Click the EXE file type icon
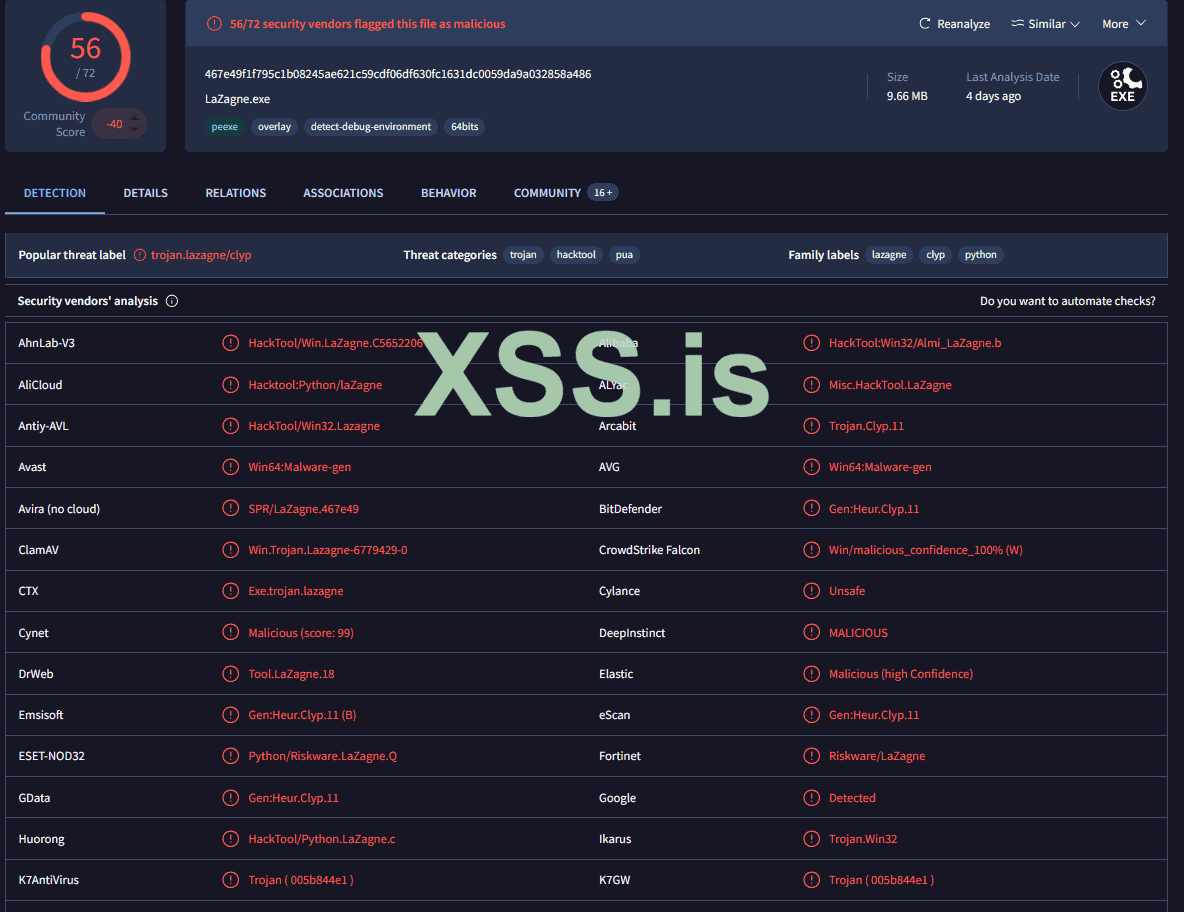This screenshot has height=912, width=1184. (1122, 86)
